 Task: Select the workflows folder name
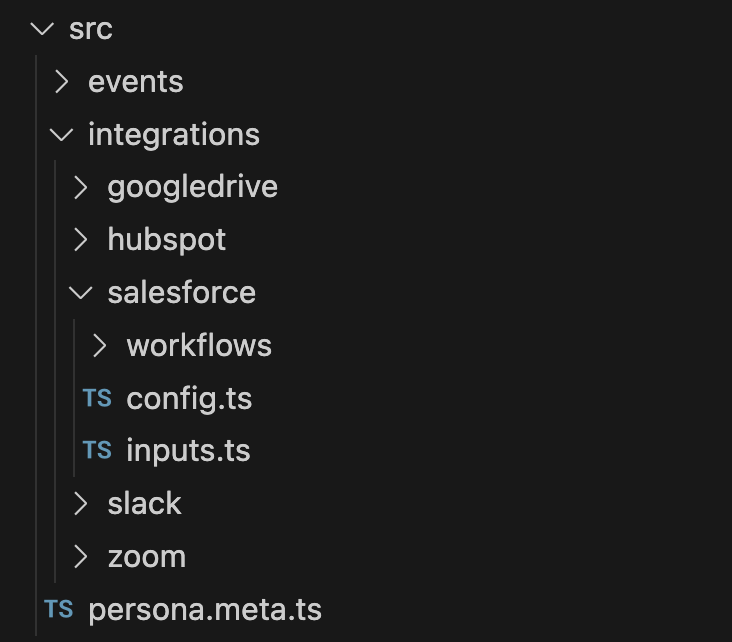coord(199,346)
